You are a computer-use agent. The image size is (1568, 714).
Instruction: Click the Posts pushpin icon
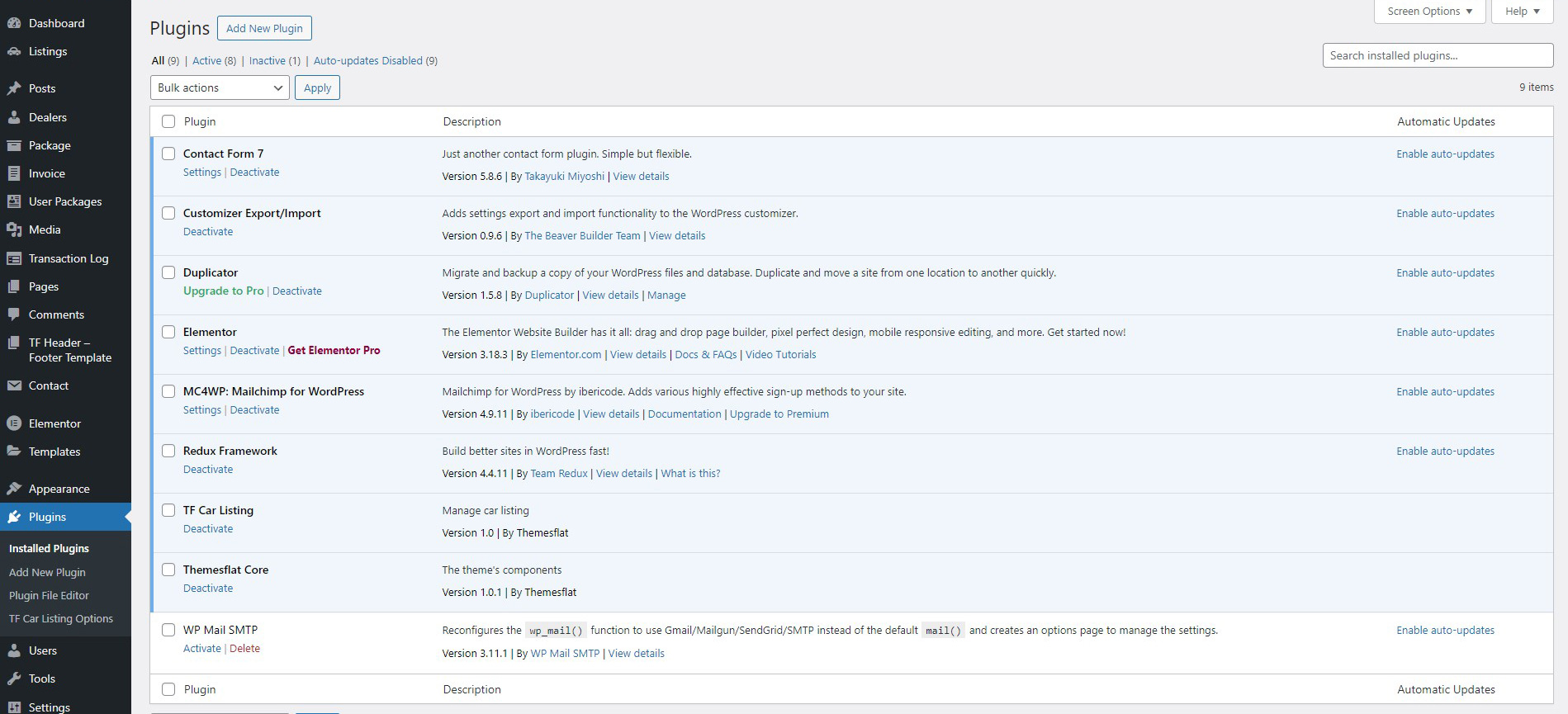[14, 88]
